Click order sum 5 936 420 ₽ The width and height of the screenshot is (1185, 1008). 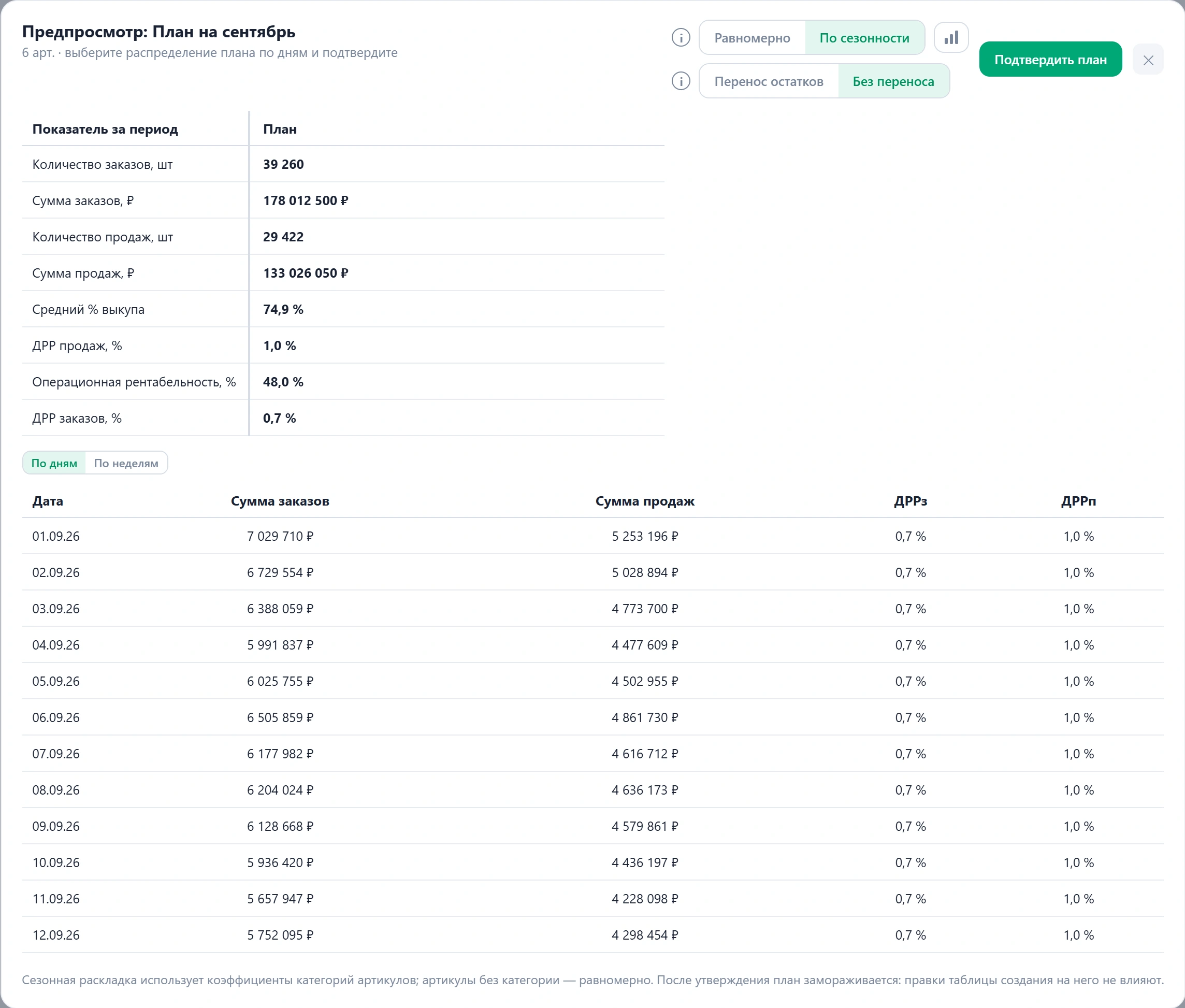(x=280, y=863)
